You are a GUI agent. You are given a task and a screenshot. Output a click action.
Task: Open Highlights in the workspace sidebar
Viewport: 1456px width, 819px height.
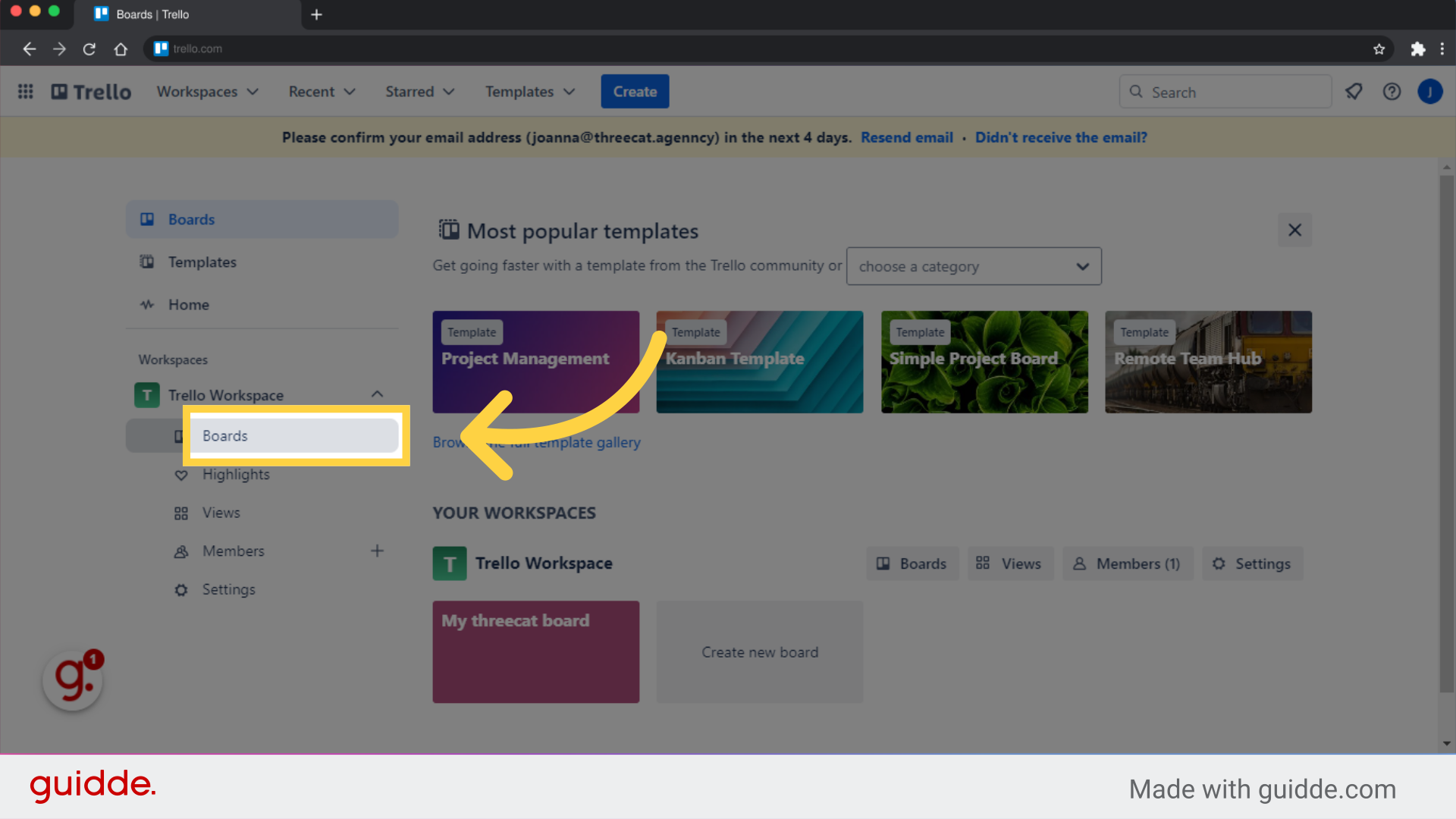coord(235,474)
